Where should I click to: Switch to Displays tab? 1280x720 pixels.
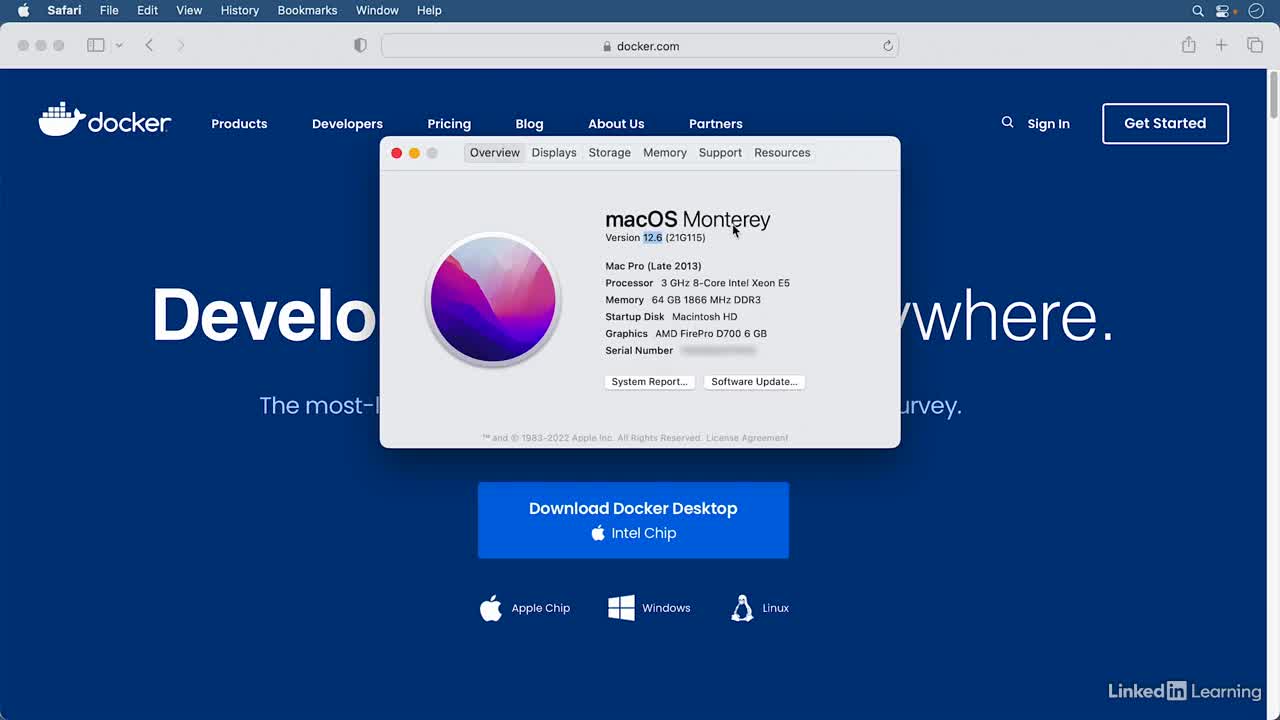tap(554, 153)
